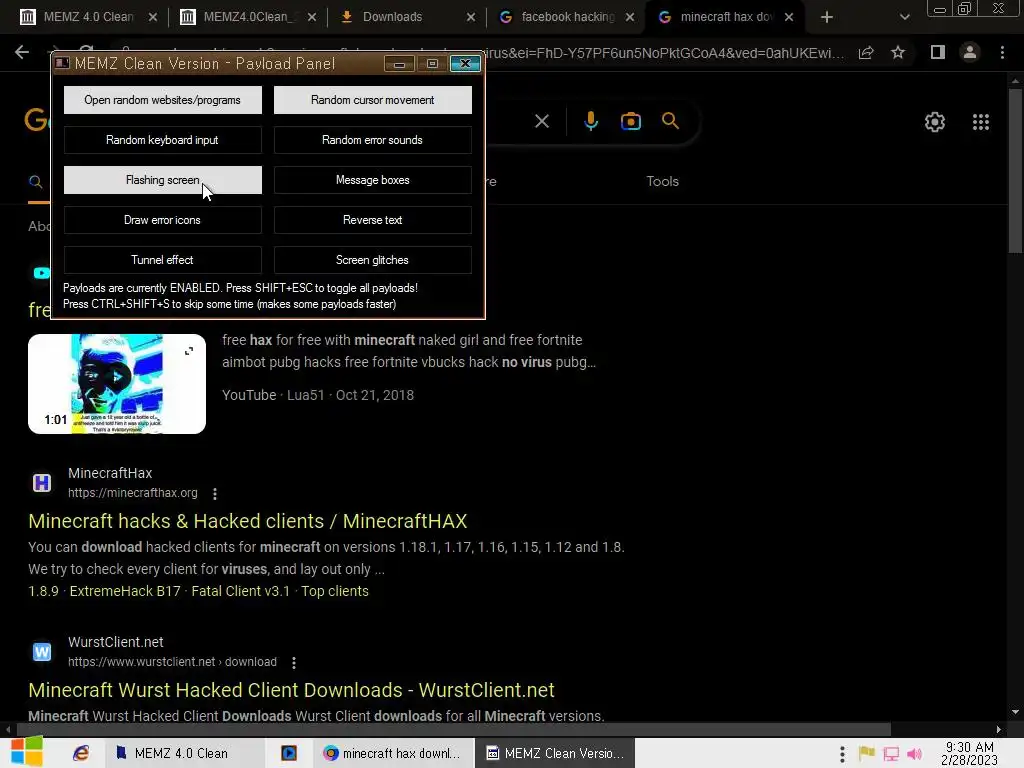1024x768 pixels.
Task: Open Top clients sitelink
Action: click(334, 591)
